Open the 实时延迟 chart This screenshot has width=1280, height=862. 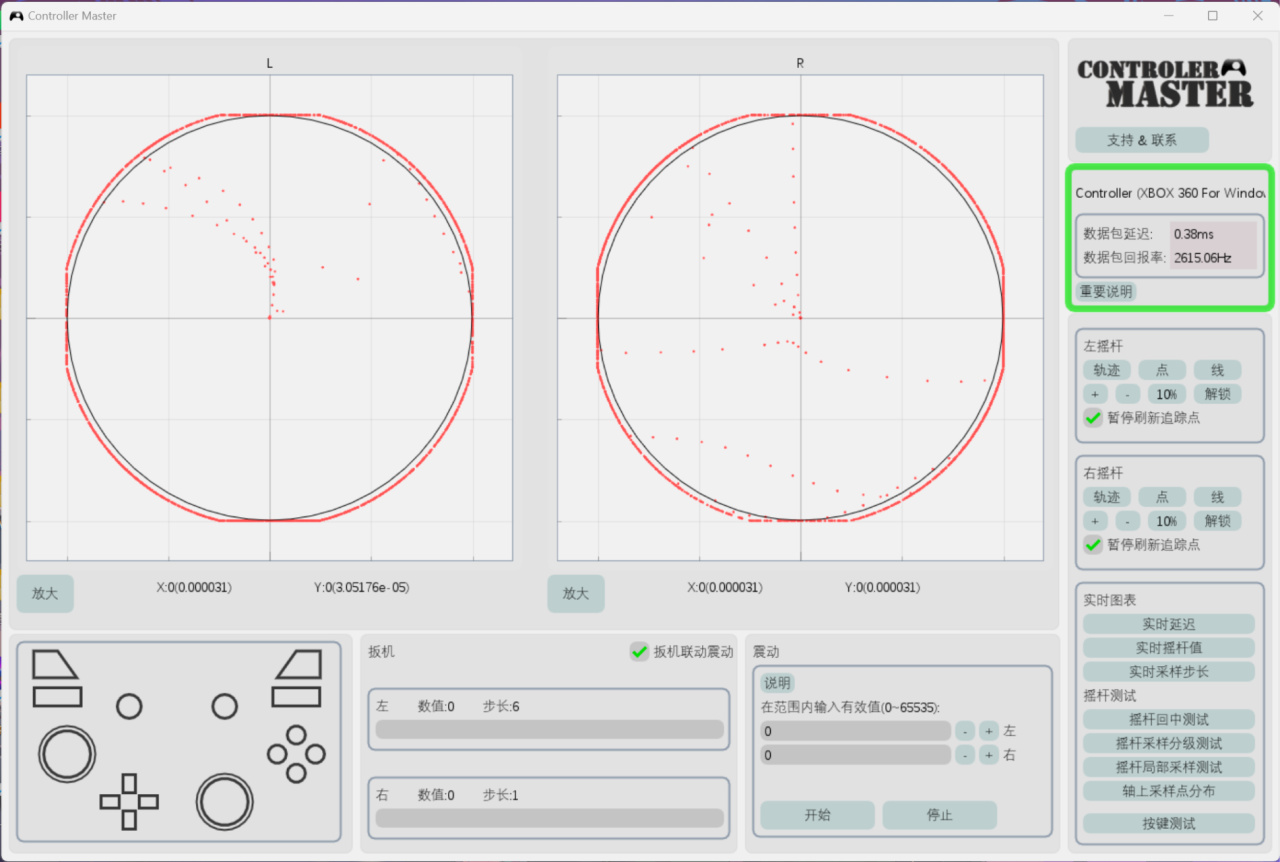[1168, 624]
